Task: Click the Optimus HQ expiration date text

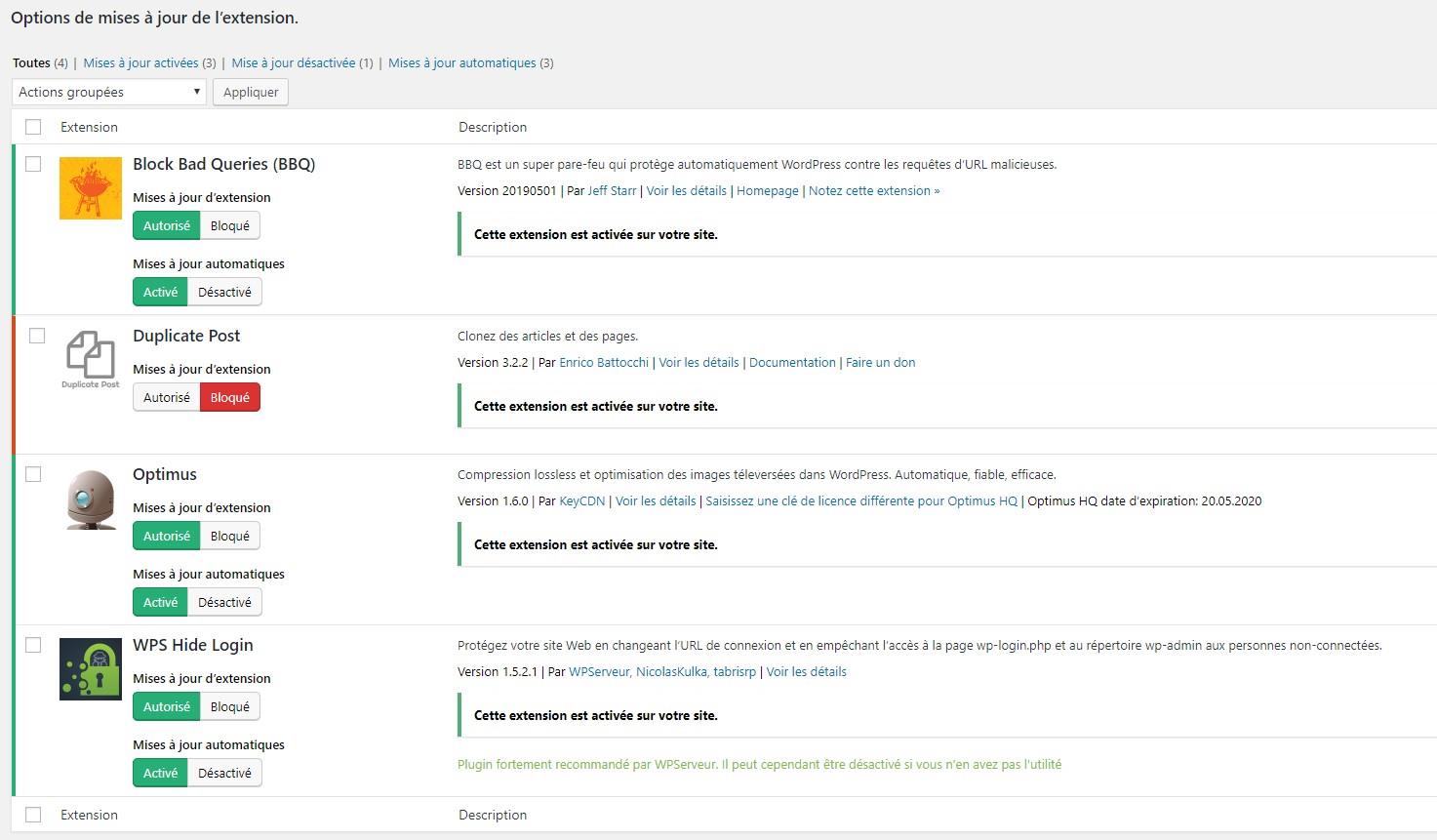Action: pos(1144,500)
